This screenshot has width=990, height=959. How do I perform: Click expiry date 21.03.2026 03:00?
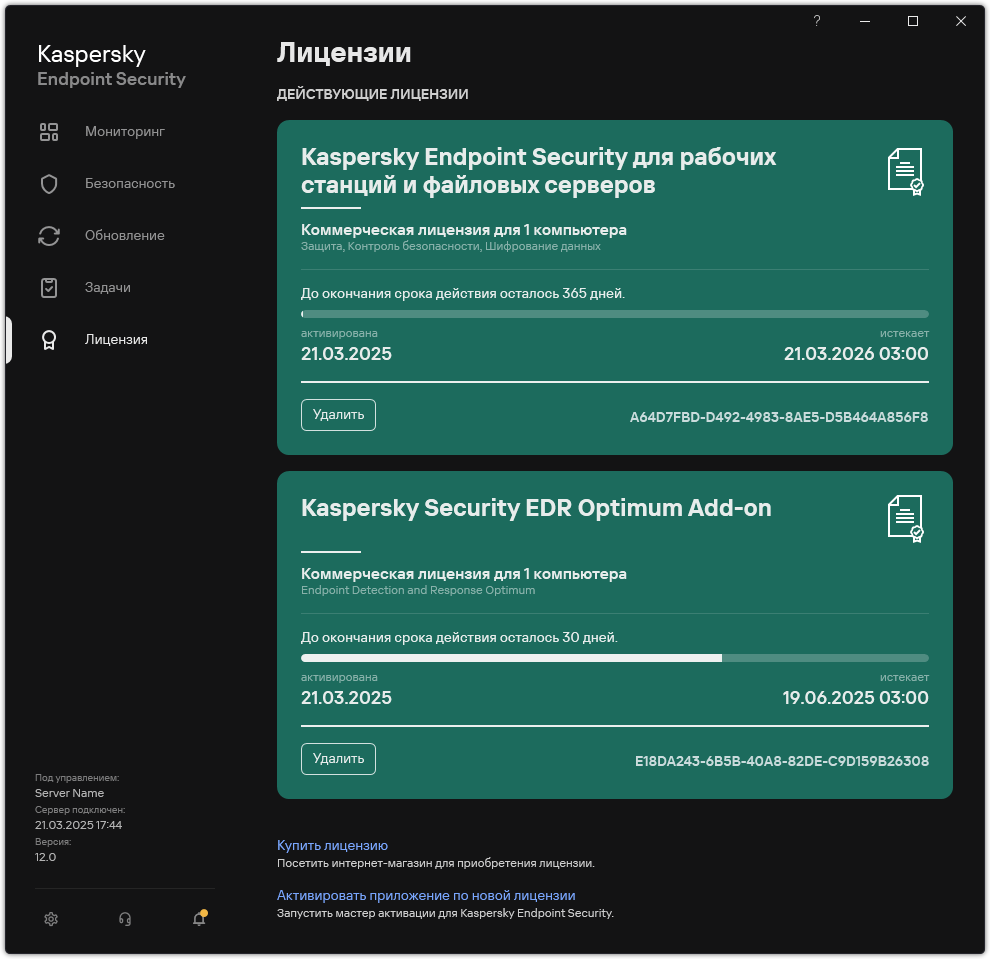coord(856,354)
